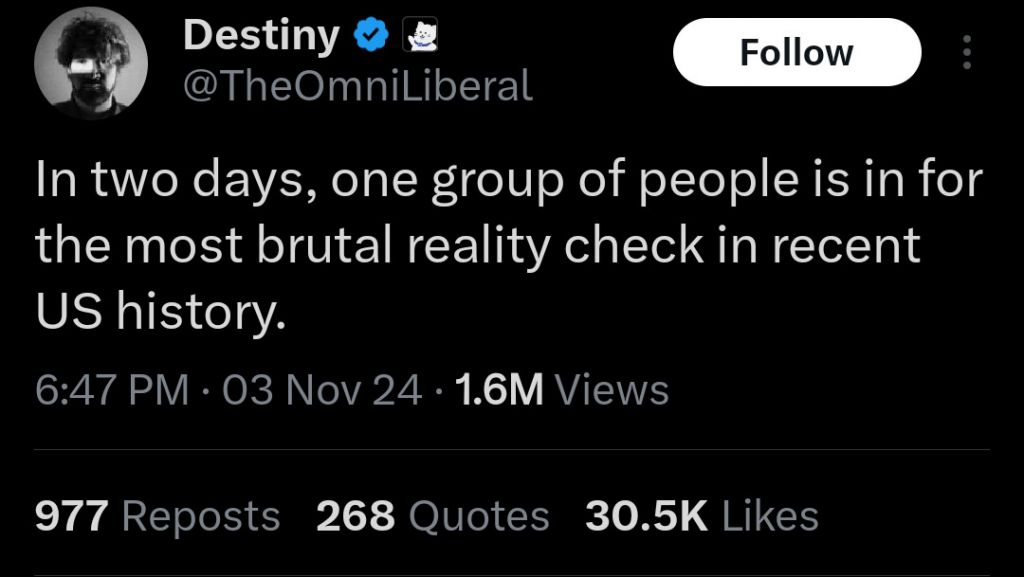Click the 03 Nov 24 post date
1024x577 pixels.
click(321, 389)
